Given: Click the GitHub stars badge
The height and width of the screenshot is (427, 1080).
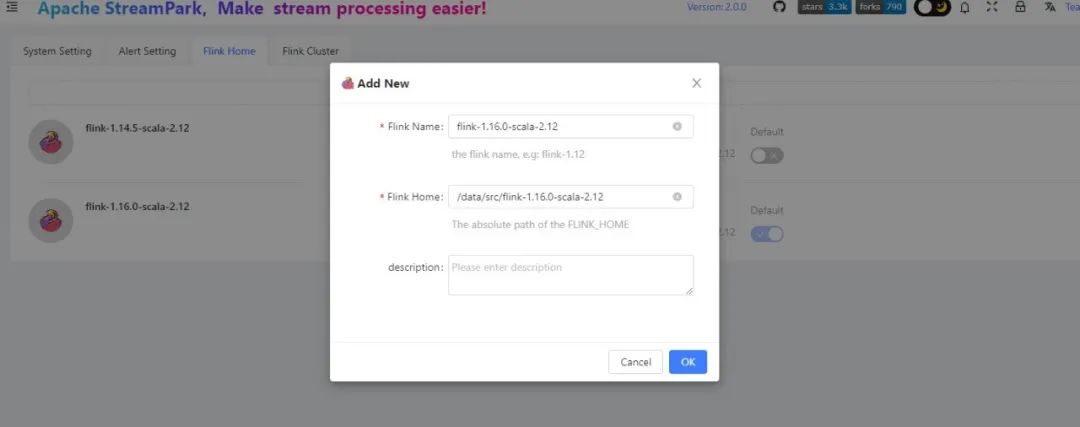Looking at the screenshot, I should click(x=825, y=8).
